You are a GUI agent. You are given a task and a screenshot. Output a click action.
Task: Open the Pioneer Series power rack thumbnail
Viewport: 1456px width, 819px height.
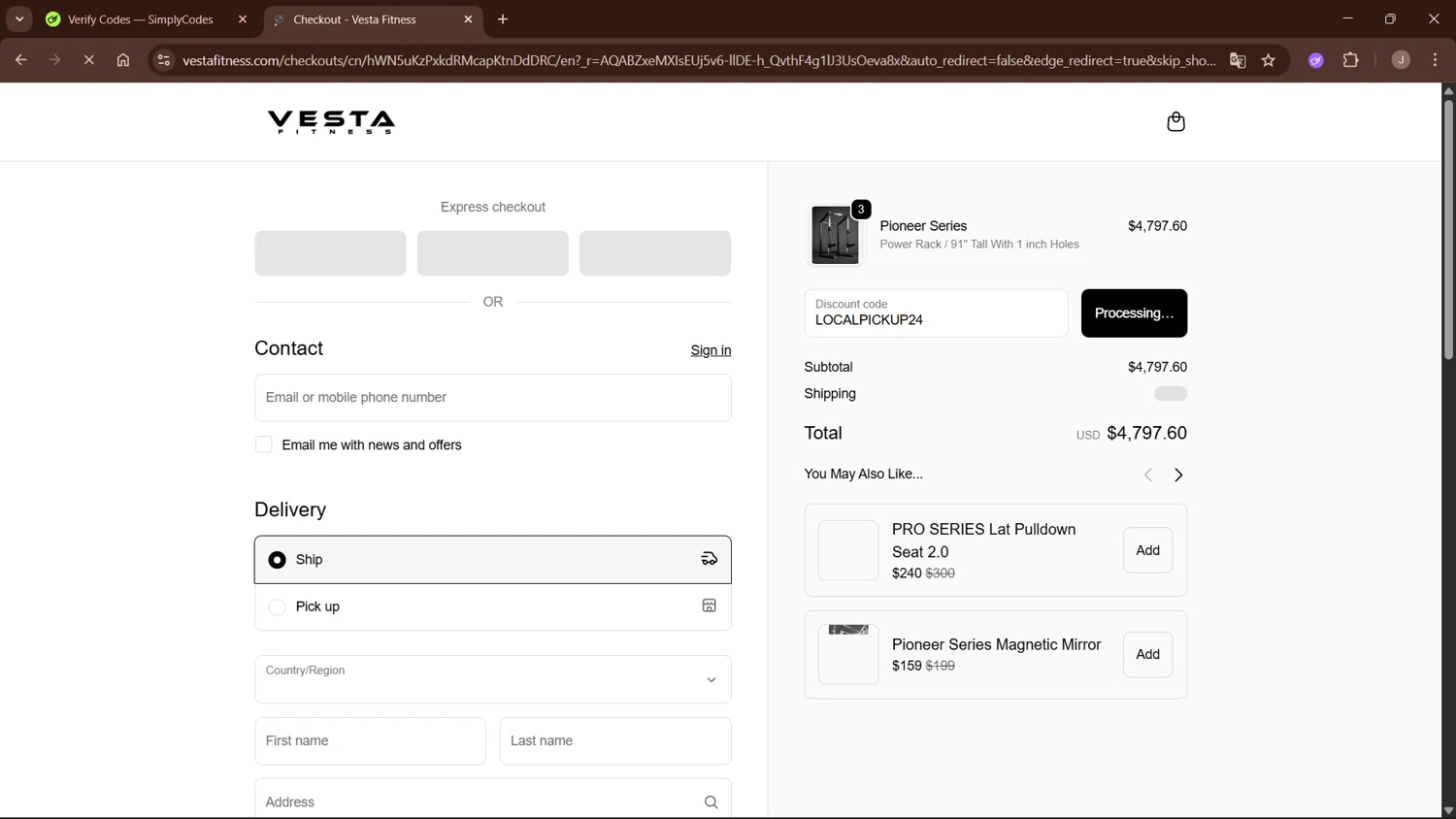coord(835,235)
